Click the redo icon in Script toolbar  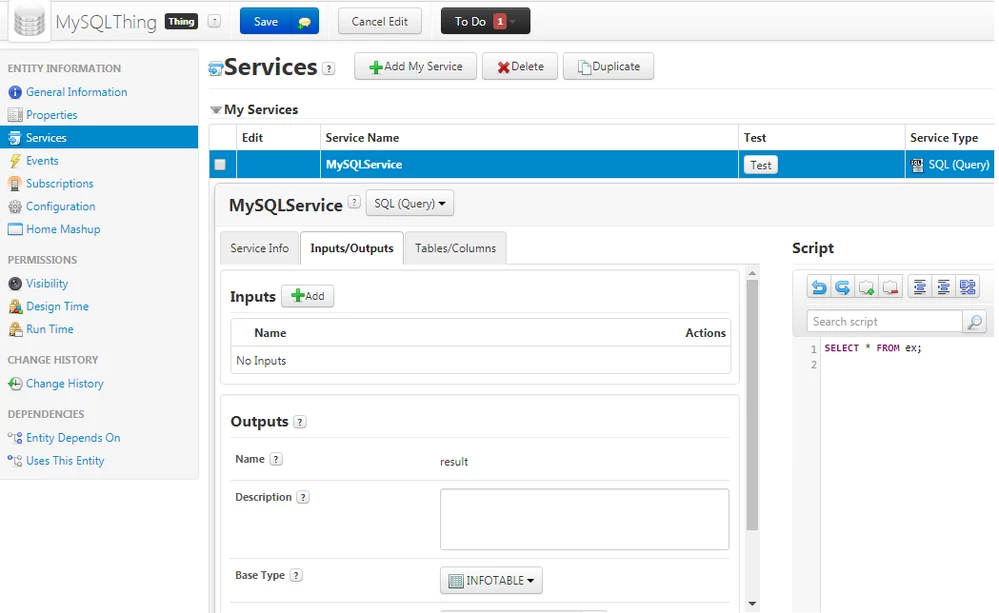point(842,287)
